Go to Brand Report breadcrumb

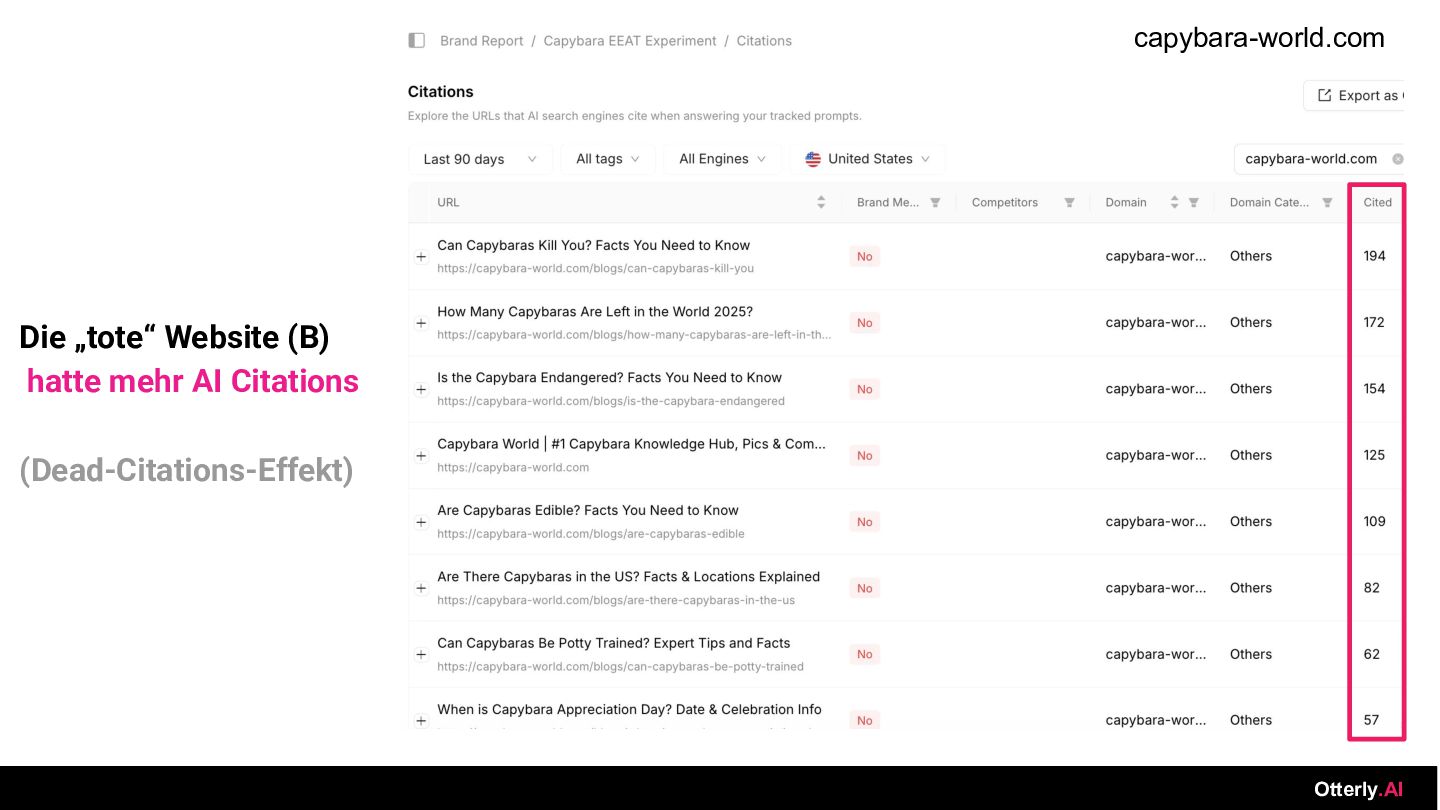(x=482, y=41)
